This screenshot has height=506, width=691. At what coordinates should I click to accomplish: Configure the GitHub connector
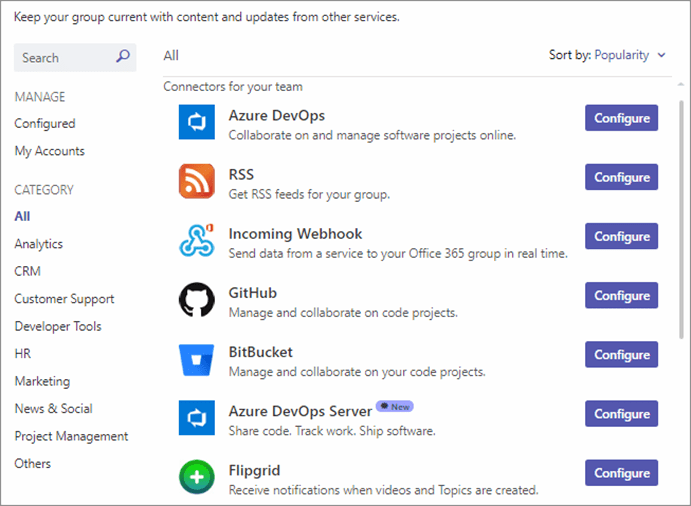click(x=621, y=295)
